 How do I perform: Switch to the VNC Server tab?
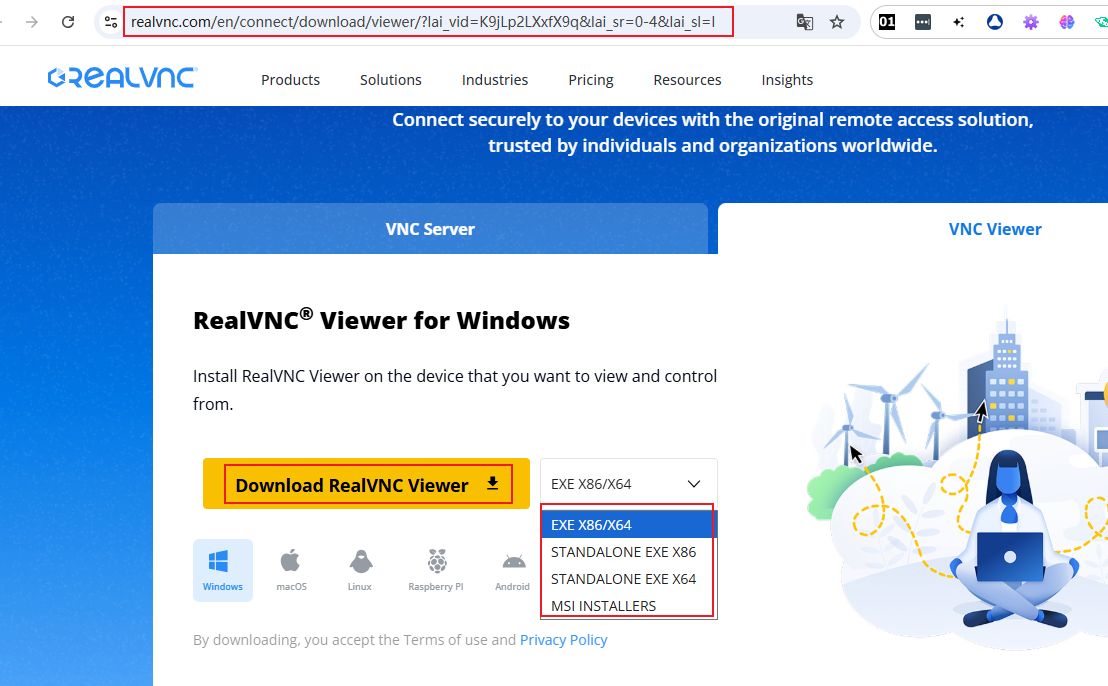click(x=430, y=229)
